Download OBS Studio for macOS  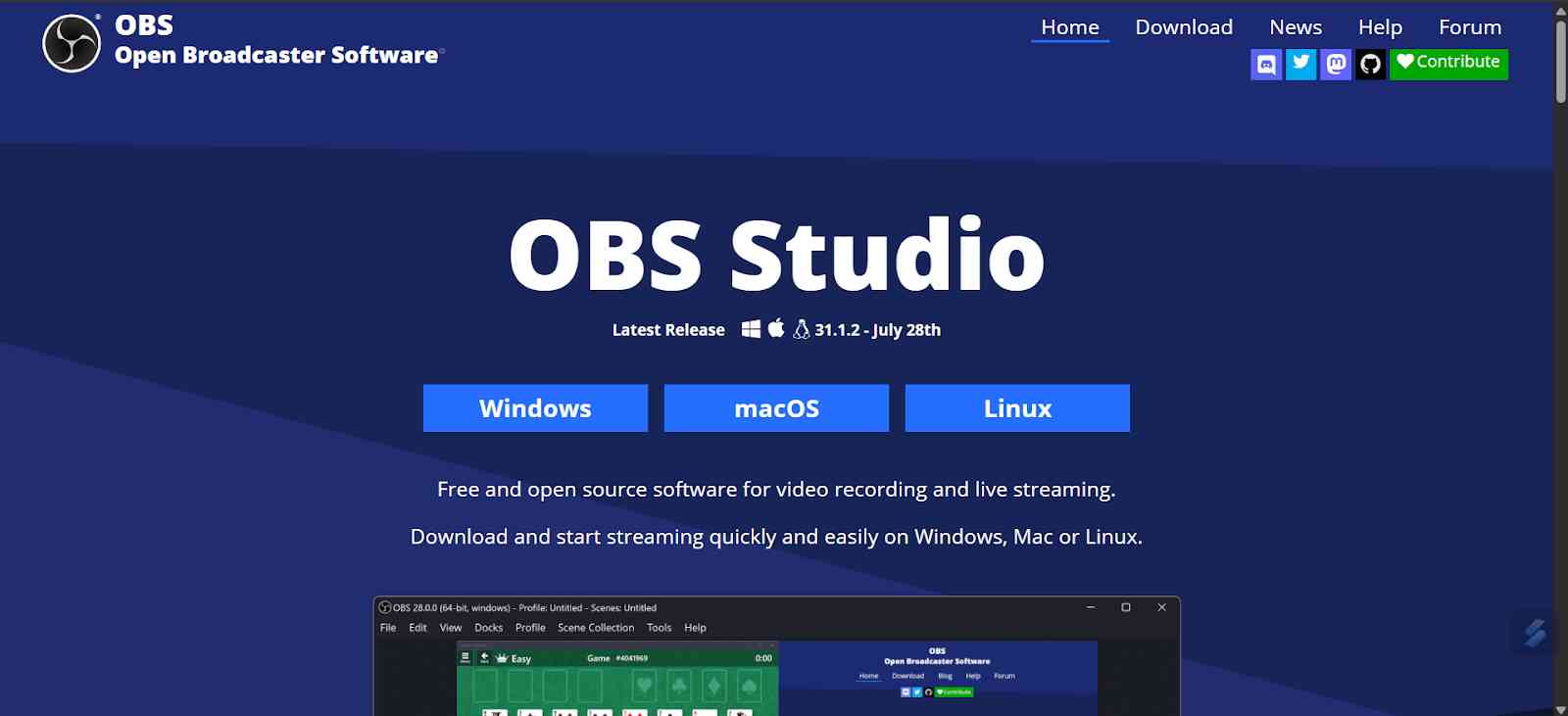(776, 408)
